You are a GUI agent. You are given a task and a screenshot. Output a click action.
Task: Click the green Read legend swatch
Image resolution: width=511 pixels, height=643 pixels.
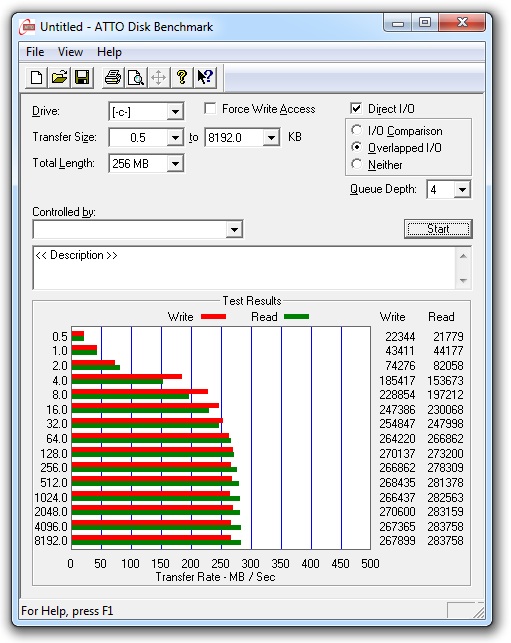(x=297, y=317)
